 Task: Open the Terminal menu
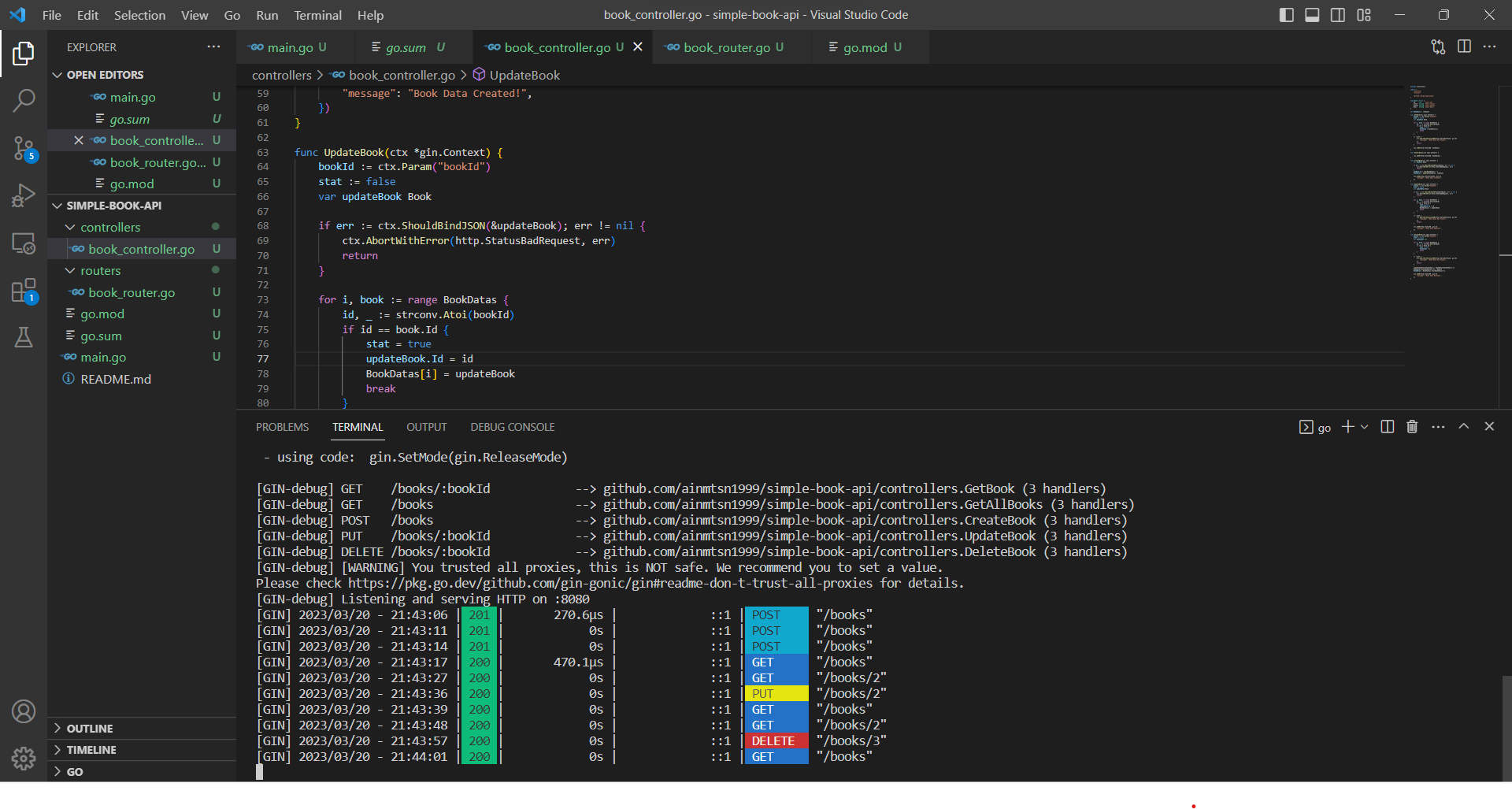pos(317,15)
